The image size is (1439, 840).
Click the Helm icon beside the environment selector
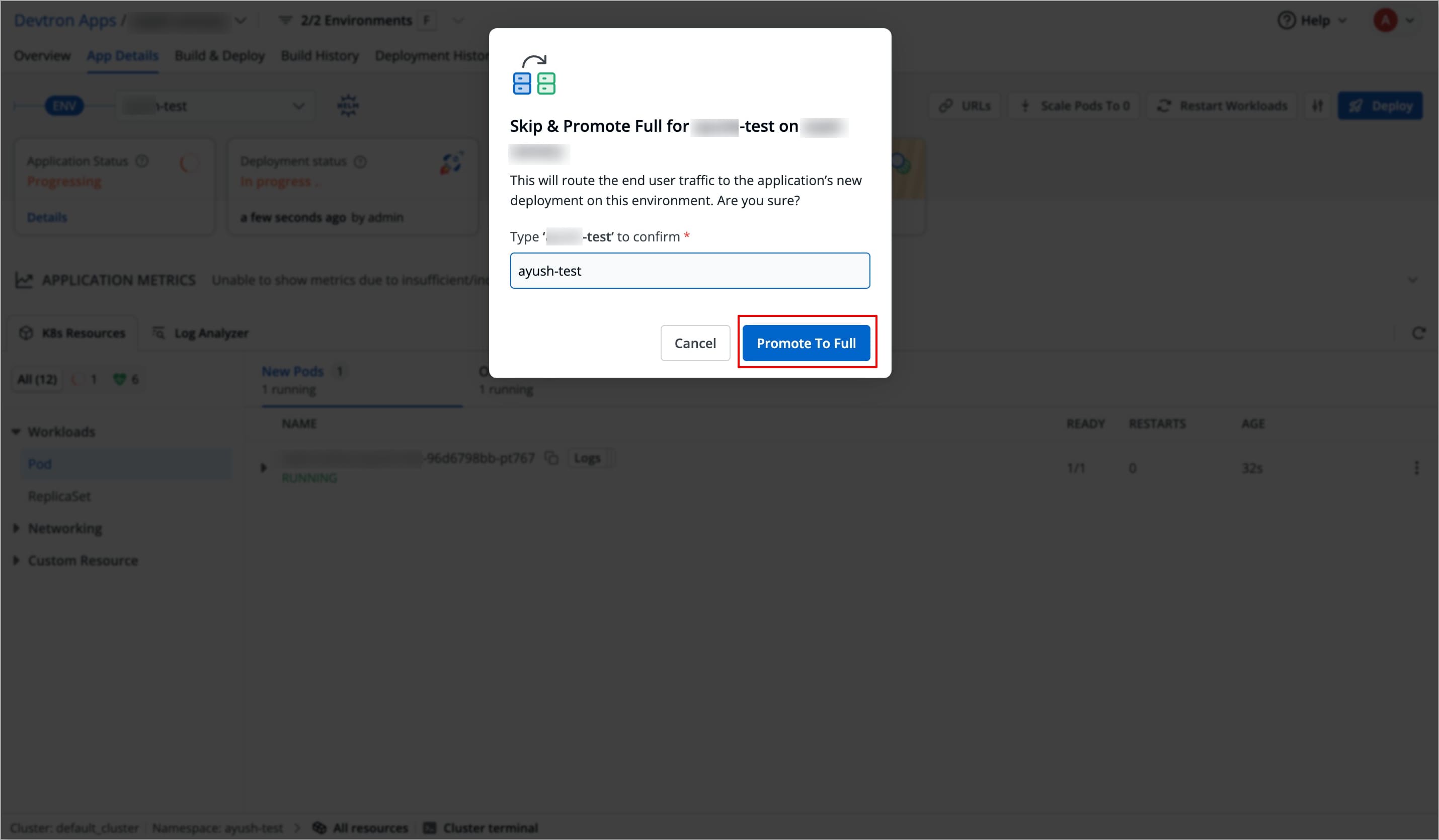tap(347, 105)
